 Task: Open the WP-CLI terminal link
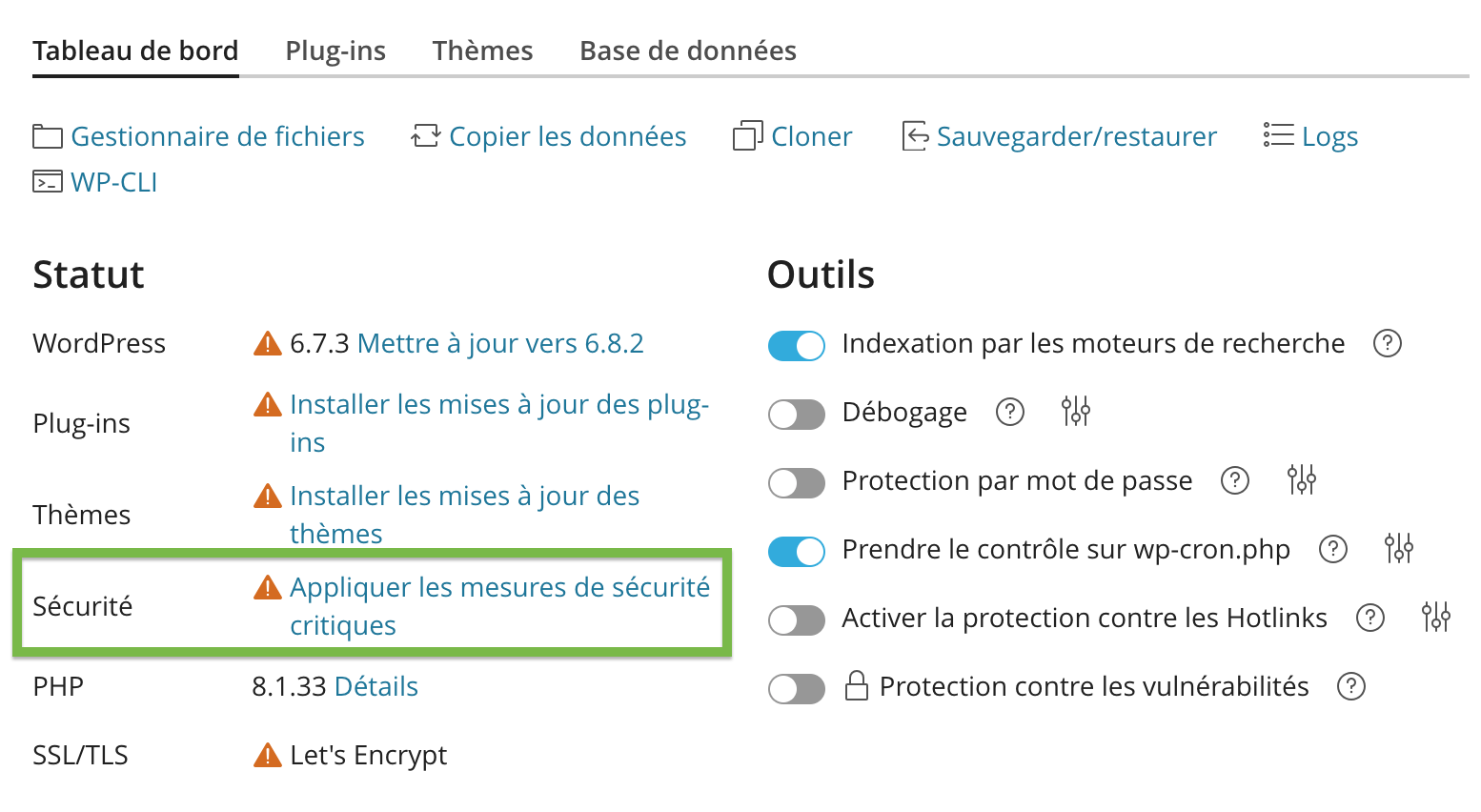point(113,182)
